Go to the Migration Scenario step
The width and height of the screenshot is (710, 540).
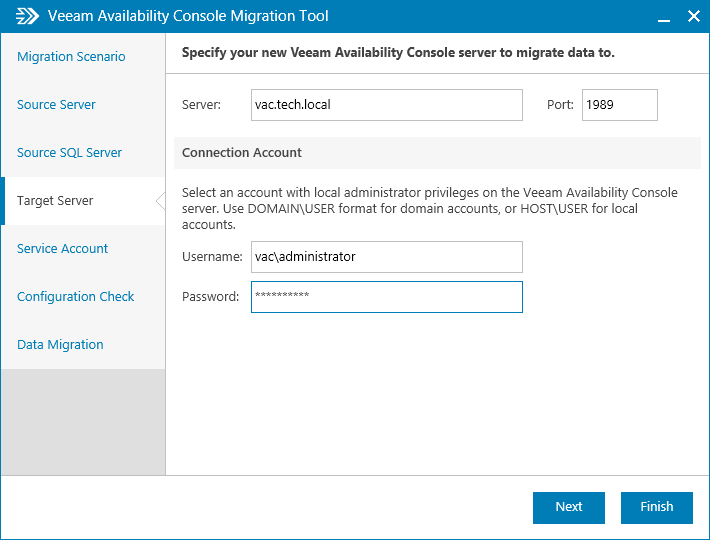coord(71,57)
